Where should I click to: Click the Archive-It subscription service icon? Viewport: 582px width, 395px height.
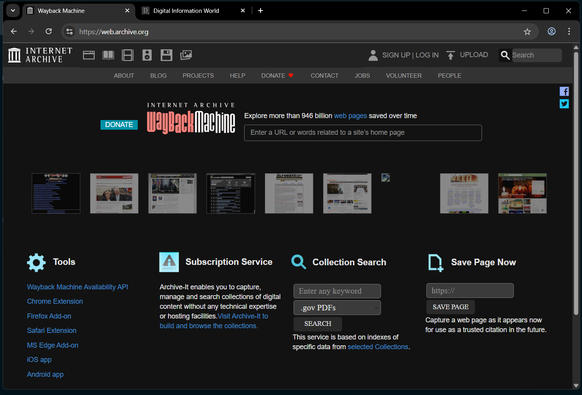169,262
